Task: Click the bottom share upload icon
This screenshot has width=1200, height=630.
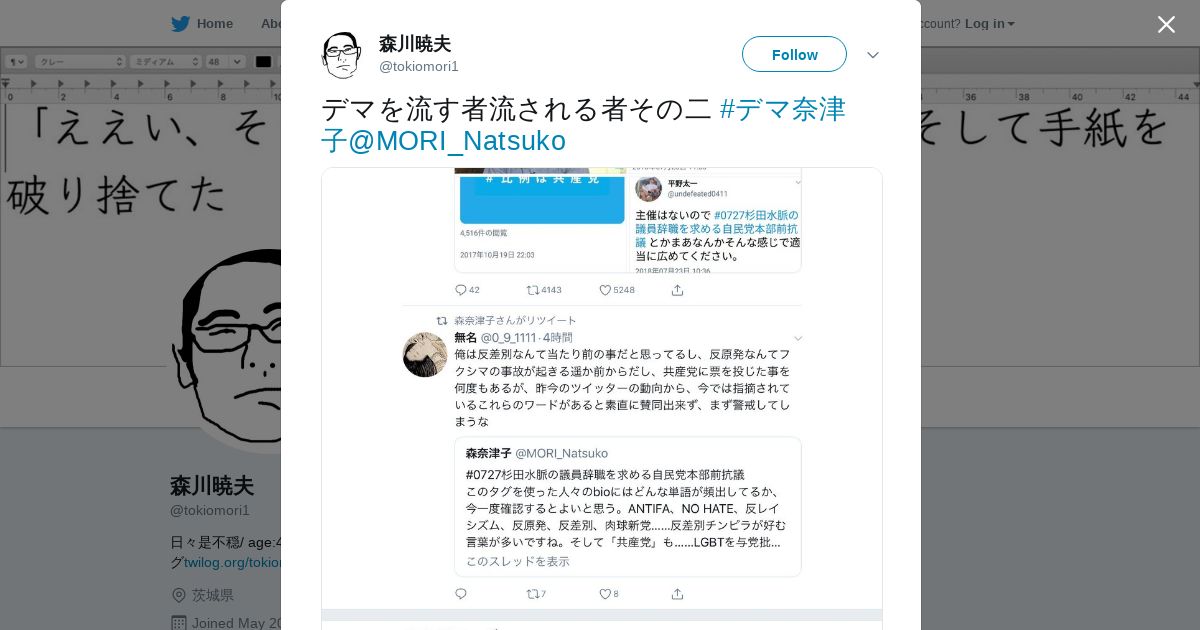Action: point(677,594)
